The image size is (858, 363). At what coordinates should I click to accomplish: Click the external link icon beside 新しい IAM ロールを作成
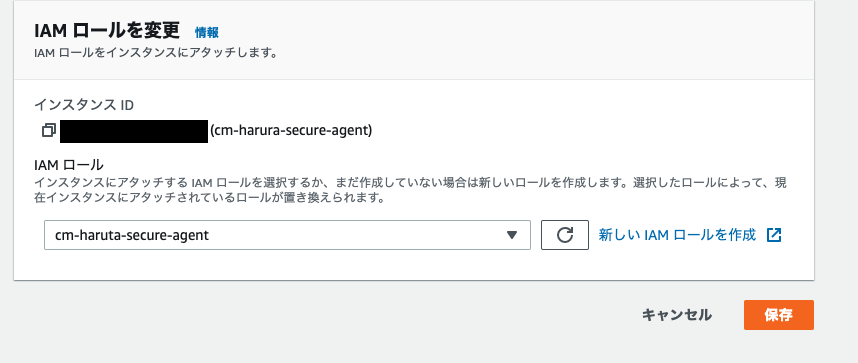click(x=774, y=235)
